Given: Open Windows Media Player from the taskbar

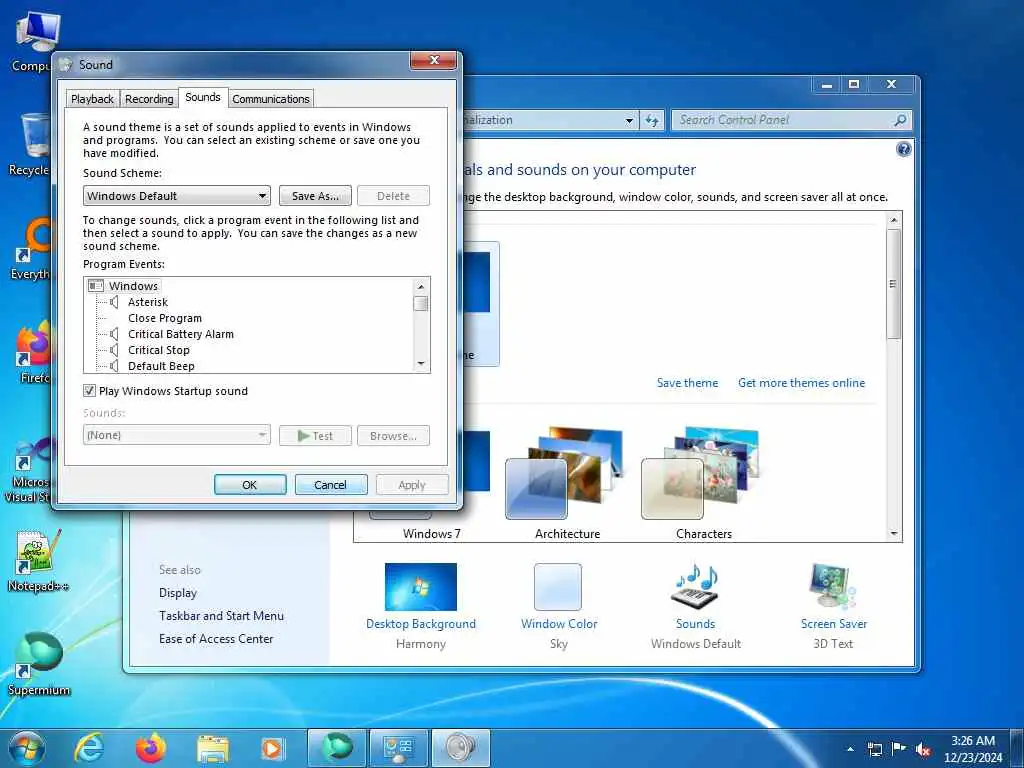Looking at the screenshot, I should (272, 749).
